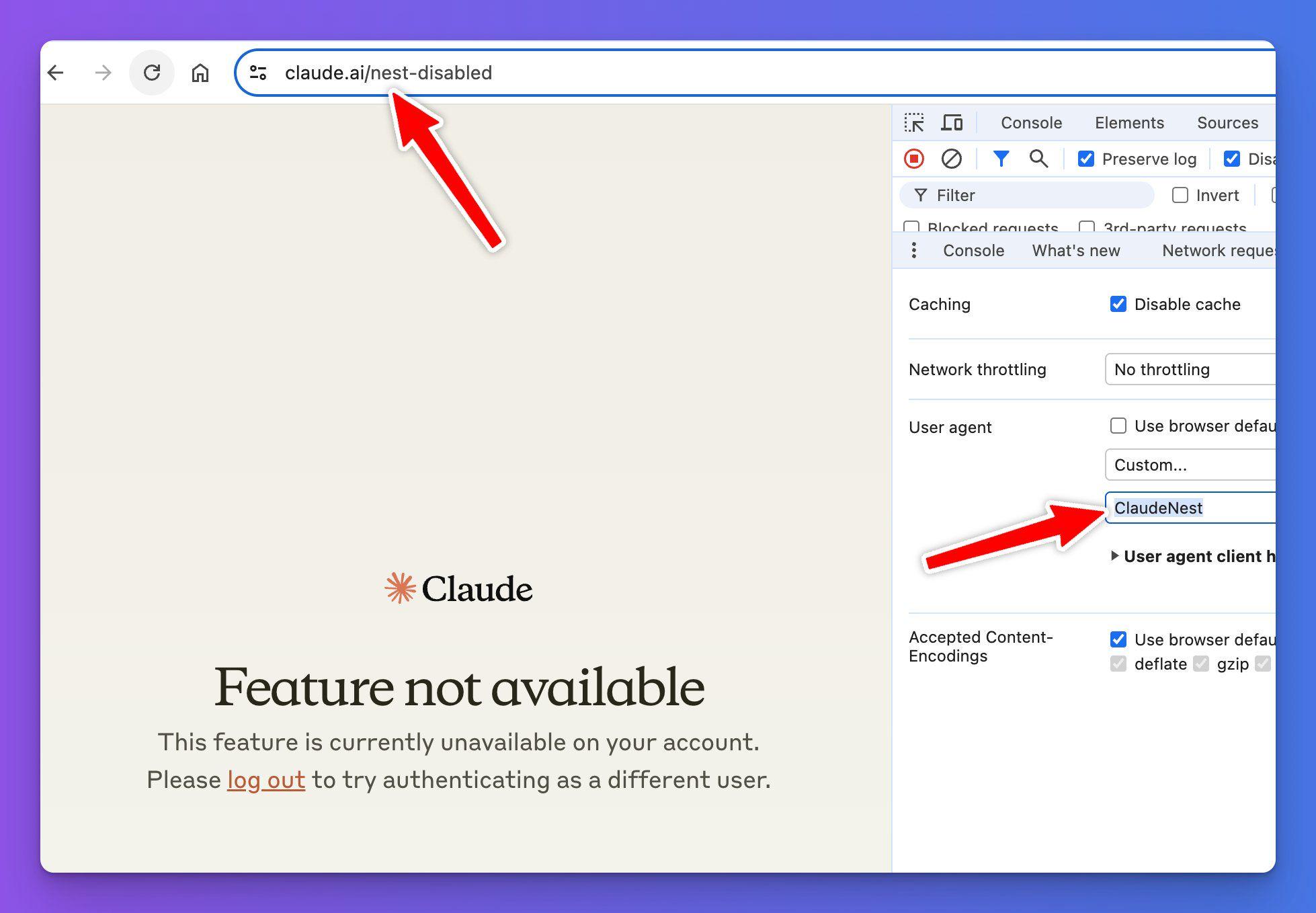
Task: Enable the Invert filter checkbox
Action: tap(1180, 195)
